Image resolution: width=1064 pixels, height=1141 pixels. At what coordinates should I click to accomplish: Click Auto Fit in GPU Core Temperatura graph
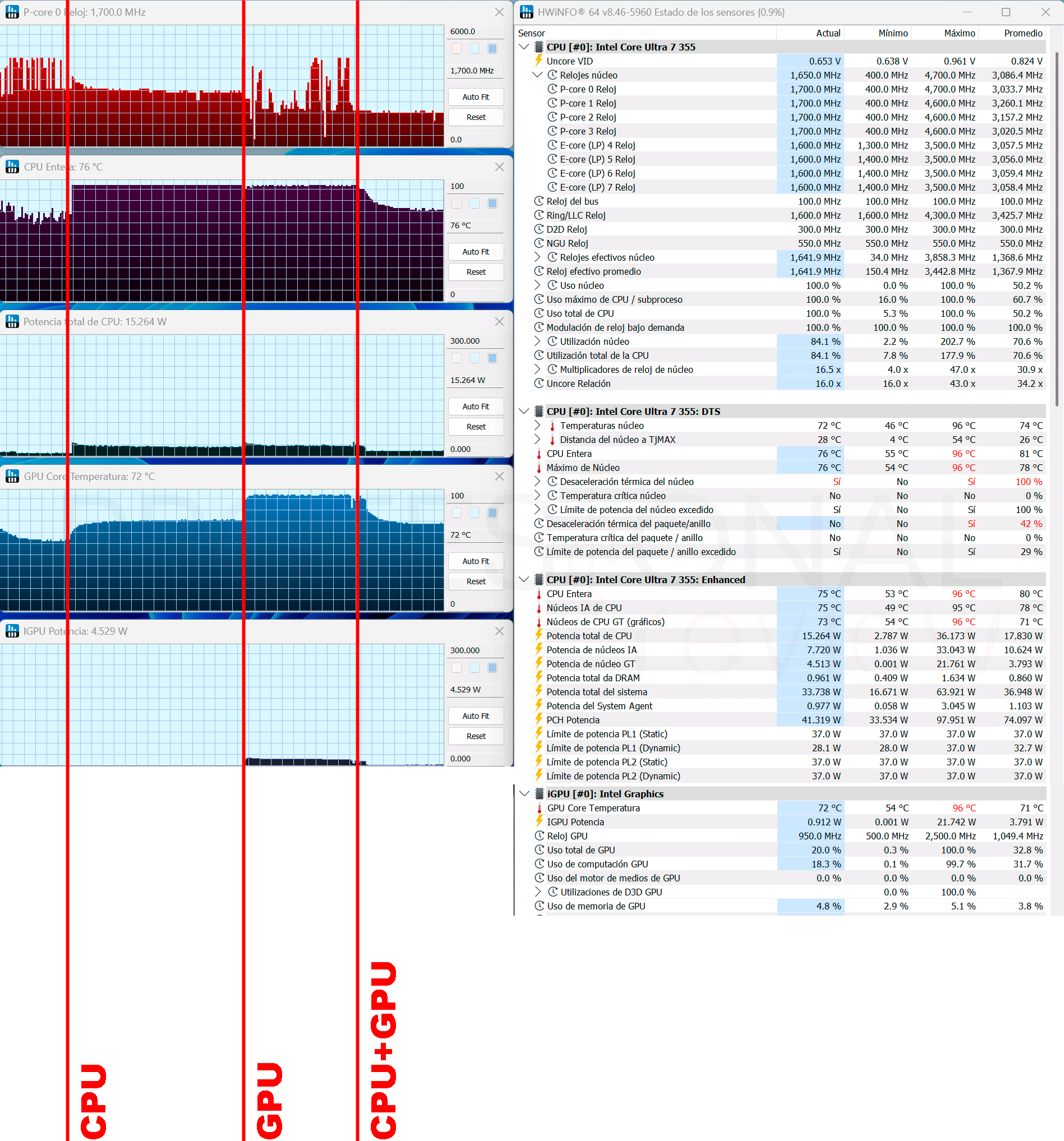pos(476,561)
